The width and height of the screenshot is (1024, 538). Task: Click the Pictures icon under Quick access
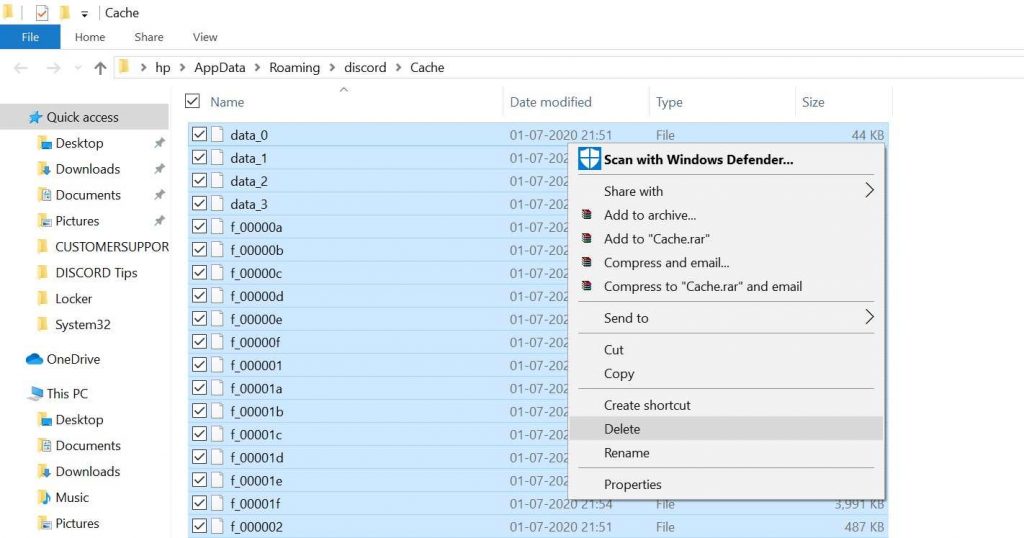point(44,221)
